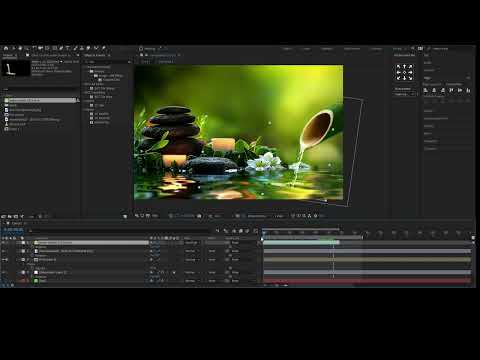Click the center diamond in the anchor grid
This screenshot has width=480, height=360.
(404, 72)
